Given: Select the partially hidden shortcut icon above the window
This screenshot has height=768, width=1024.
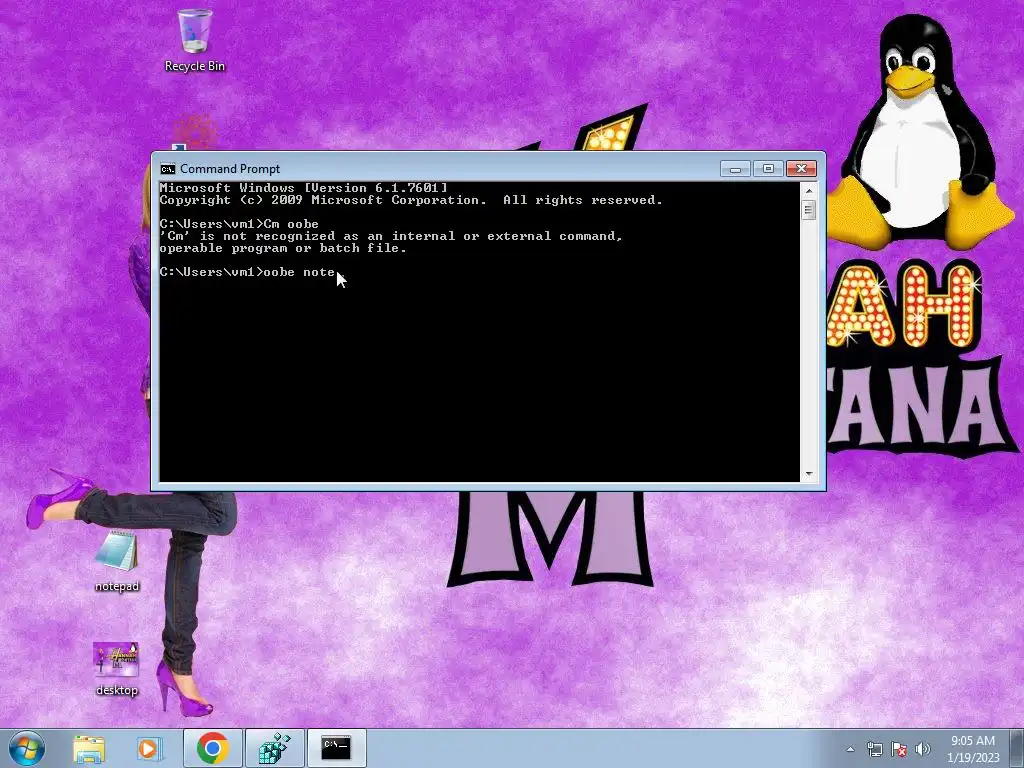Looking at the screenshot, I should [x=195, y=133].
